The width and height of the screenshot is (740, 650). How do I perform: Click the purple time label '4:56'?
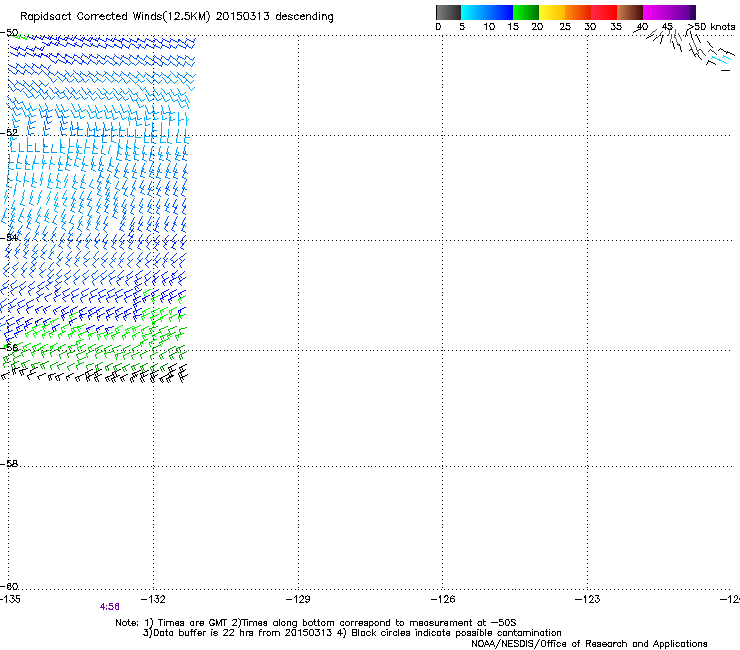[x=109, y=607]
